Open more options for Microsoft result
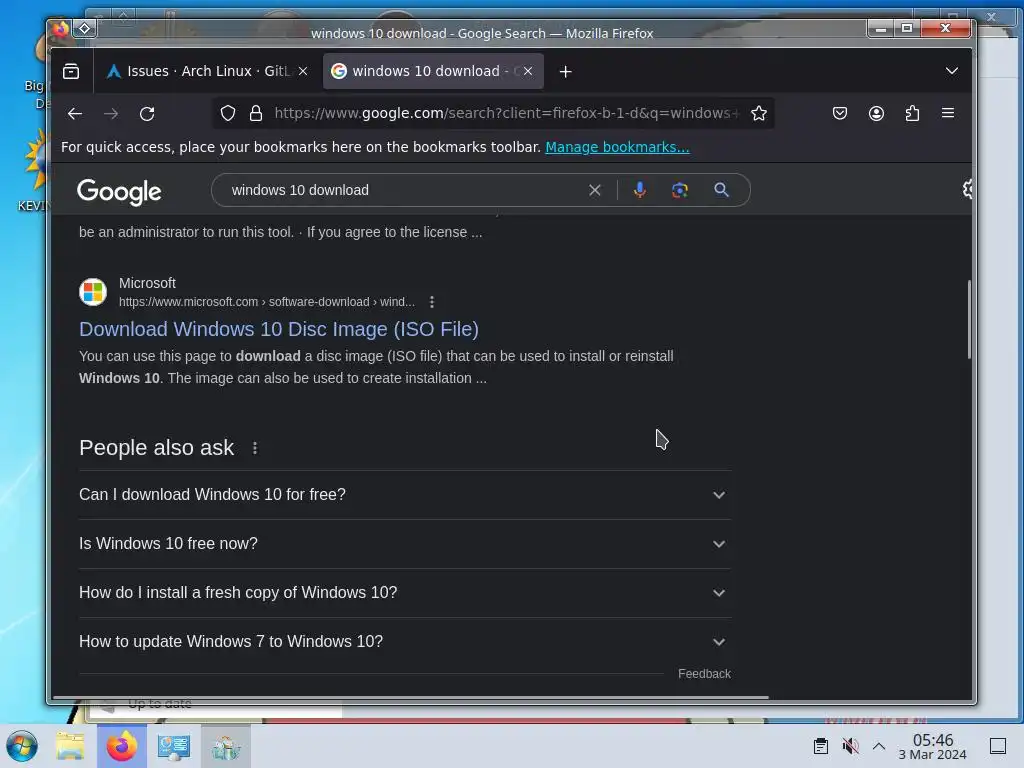The height and width of the screenshot is (768, 1024). pyautogui.click(x=432, y=302)
